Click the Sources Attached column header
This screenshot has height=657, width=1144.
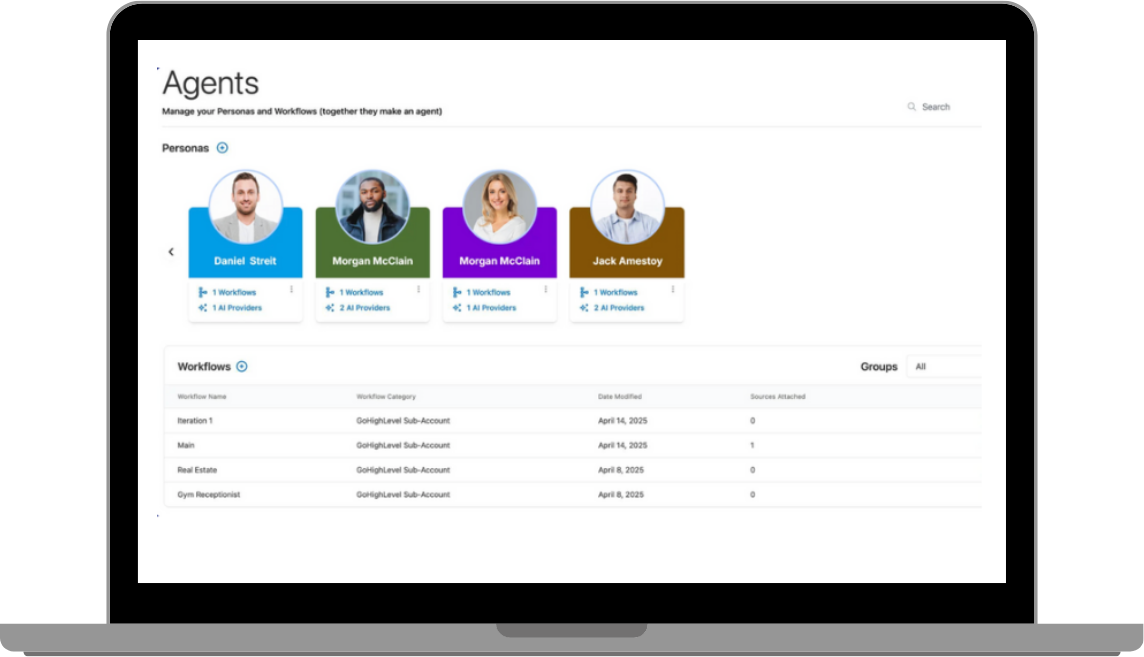tap(777, 397)
